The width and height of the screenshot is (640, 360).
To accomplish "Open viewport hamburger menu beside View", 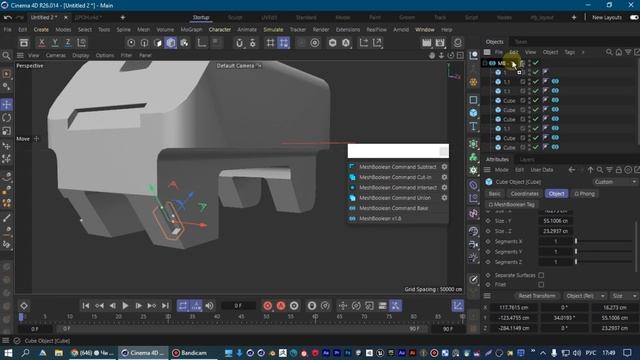I will click(x=20, y=55).
